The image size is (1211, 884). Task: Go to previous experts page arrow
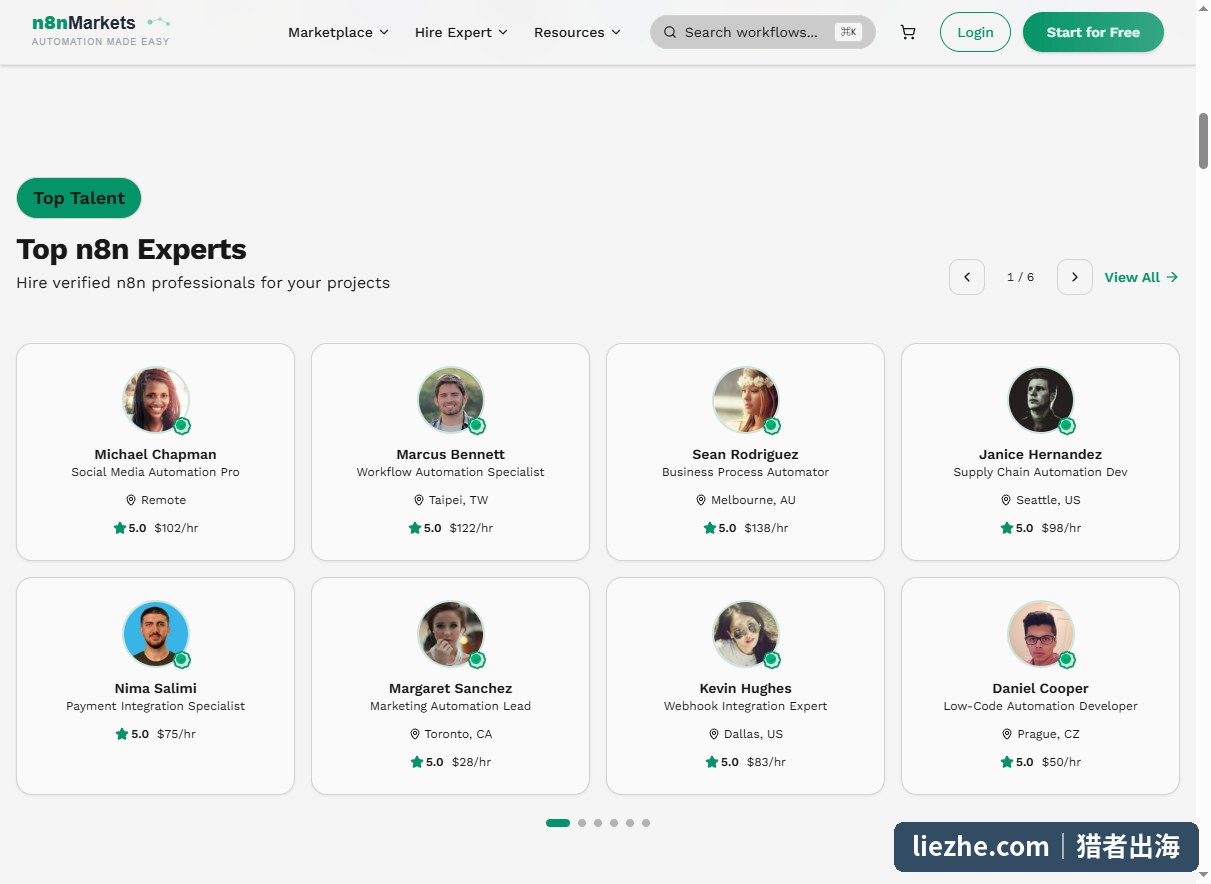pyautogui.click(x=967, y=277)
